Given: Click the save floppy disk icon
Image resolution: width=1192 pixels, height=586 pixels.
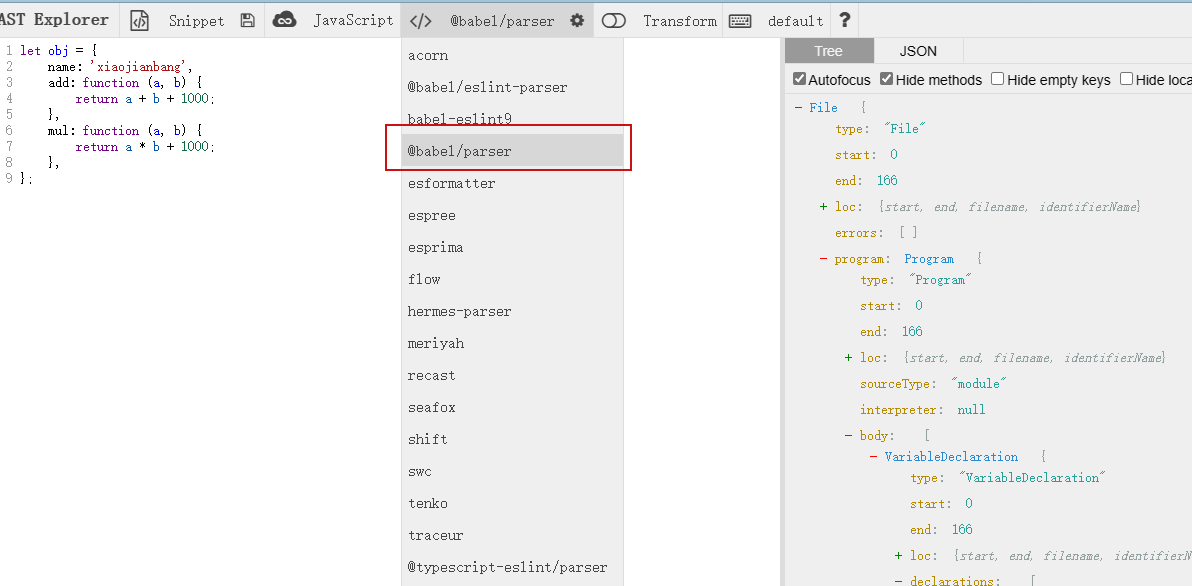Looking at the screenshot, I should [x=248, y=20].
